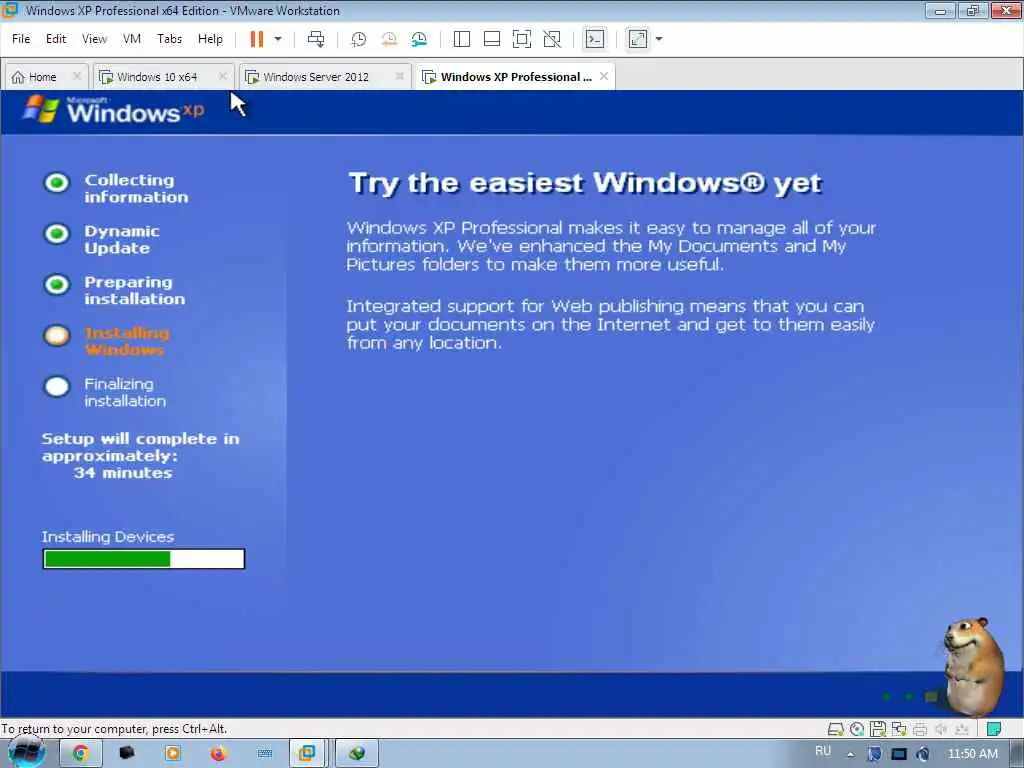Click the hamster desktop mascot
1024x768 pixels.
[x=973, y=666]
